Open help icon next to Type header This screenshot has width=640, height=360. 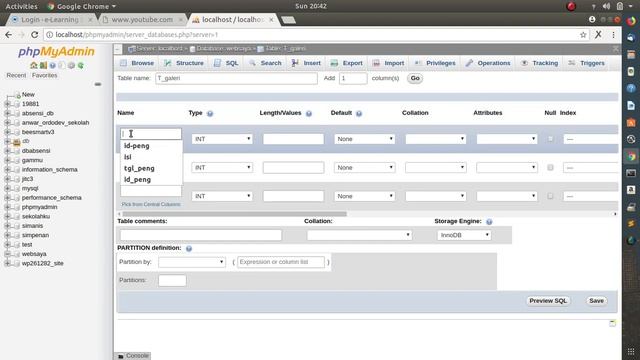pos(210,113)
